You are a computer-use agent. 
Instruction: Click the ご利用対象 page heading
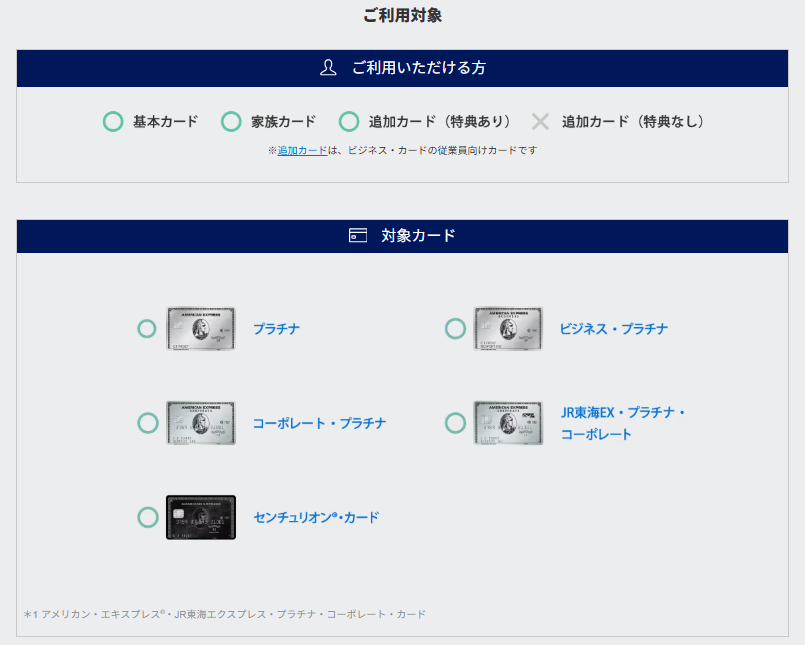coord(402,15)
